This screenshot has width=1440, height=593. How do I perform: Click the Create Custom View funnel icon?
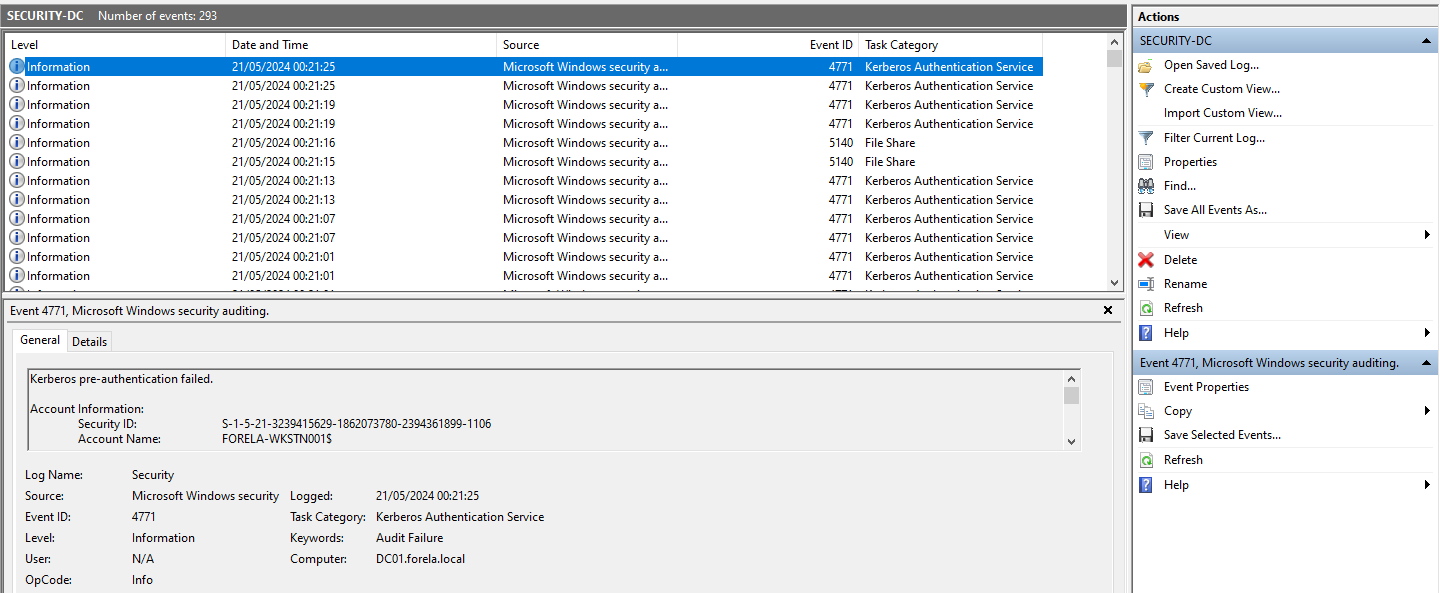pos(1146,89)
